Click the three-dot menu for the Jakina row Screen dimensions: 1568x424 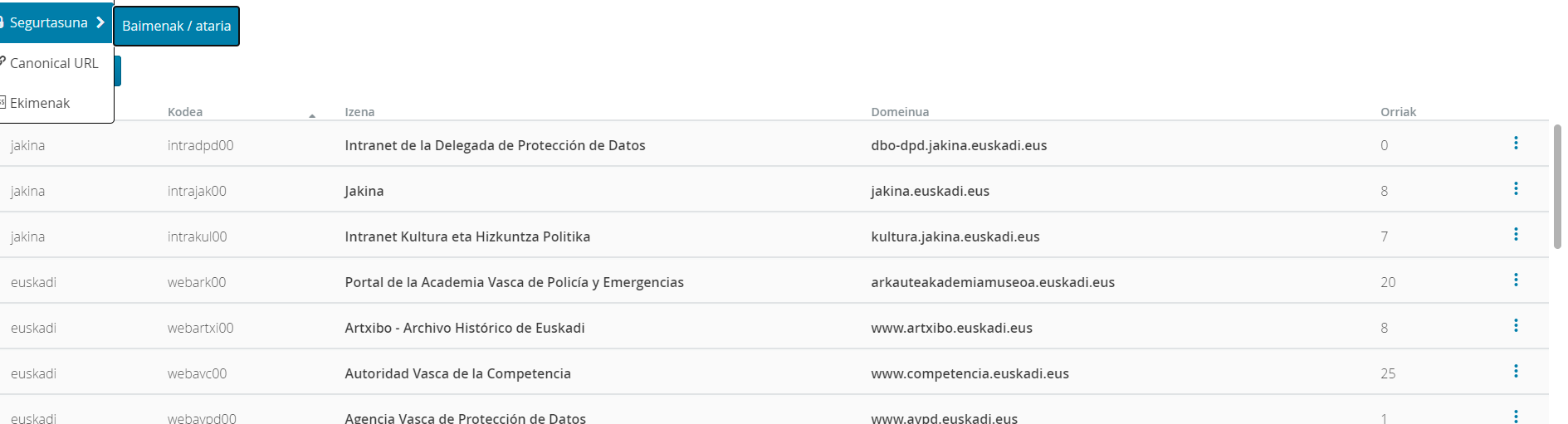coord(1516,189)
